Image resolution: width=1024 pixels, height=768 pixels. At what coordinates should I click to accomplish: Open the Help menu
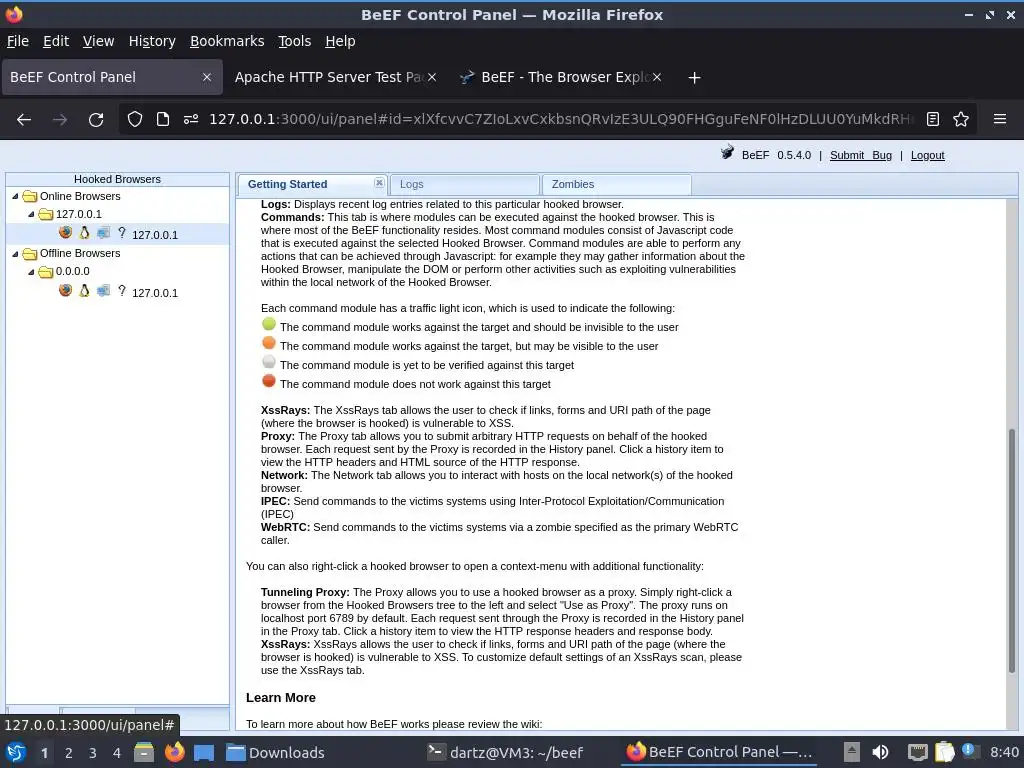tap(340, 41)
